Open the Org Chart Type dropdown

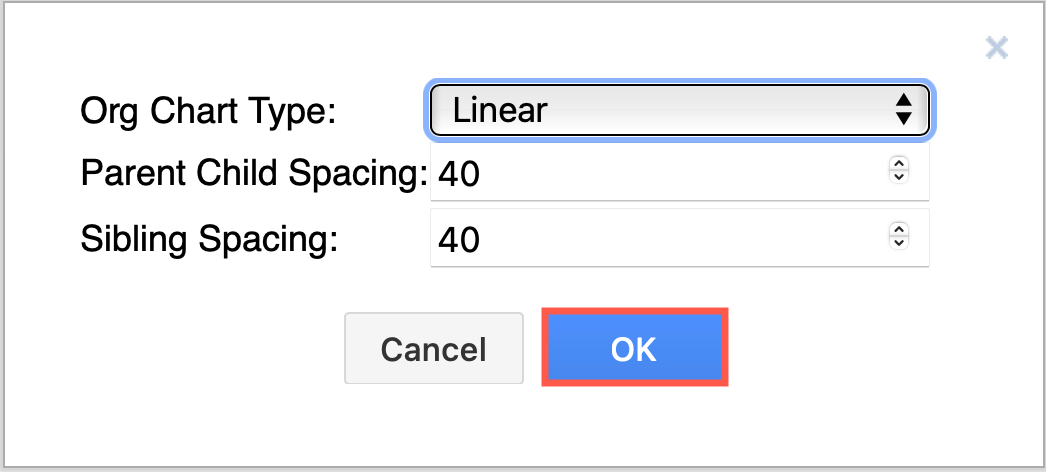(x=680, y=109)
